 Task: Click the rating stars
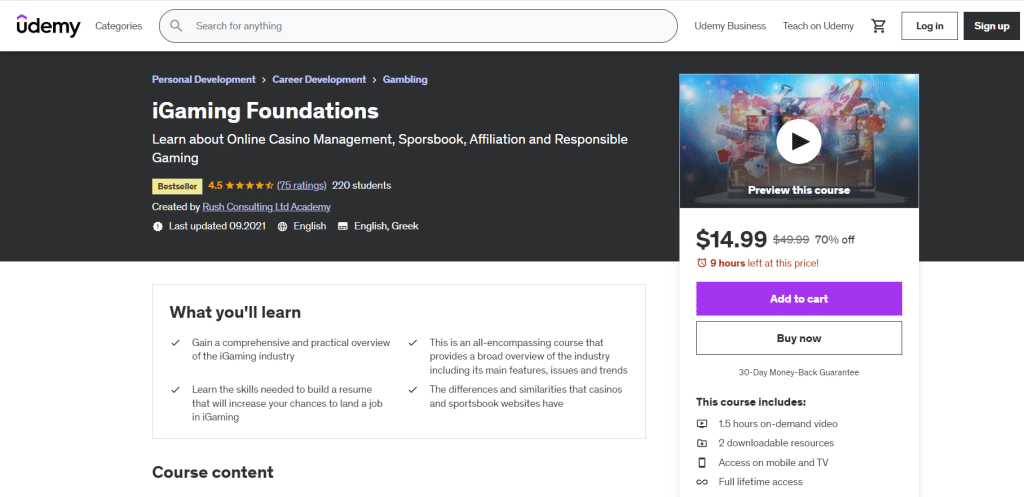[248, 186]
